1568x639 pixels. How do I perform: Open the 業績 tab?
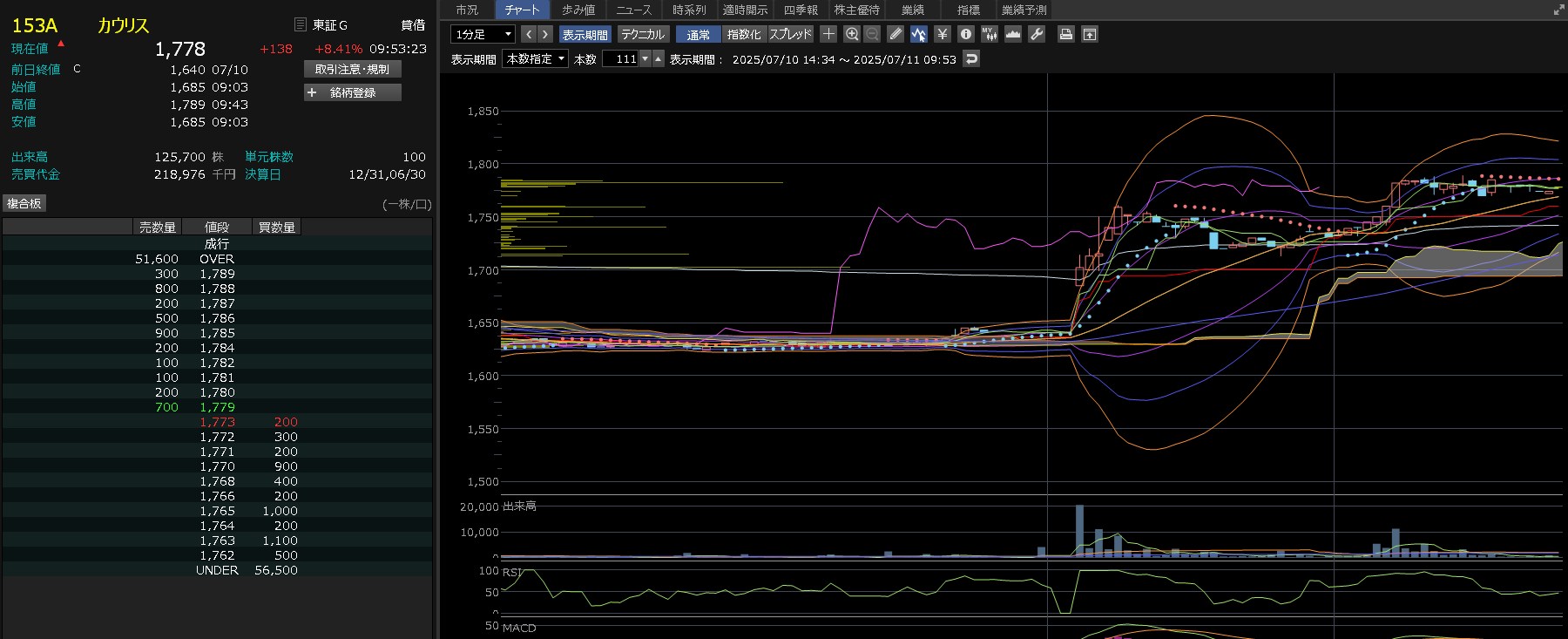coord(913,10)
